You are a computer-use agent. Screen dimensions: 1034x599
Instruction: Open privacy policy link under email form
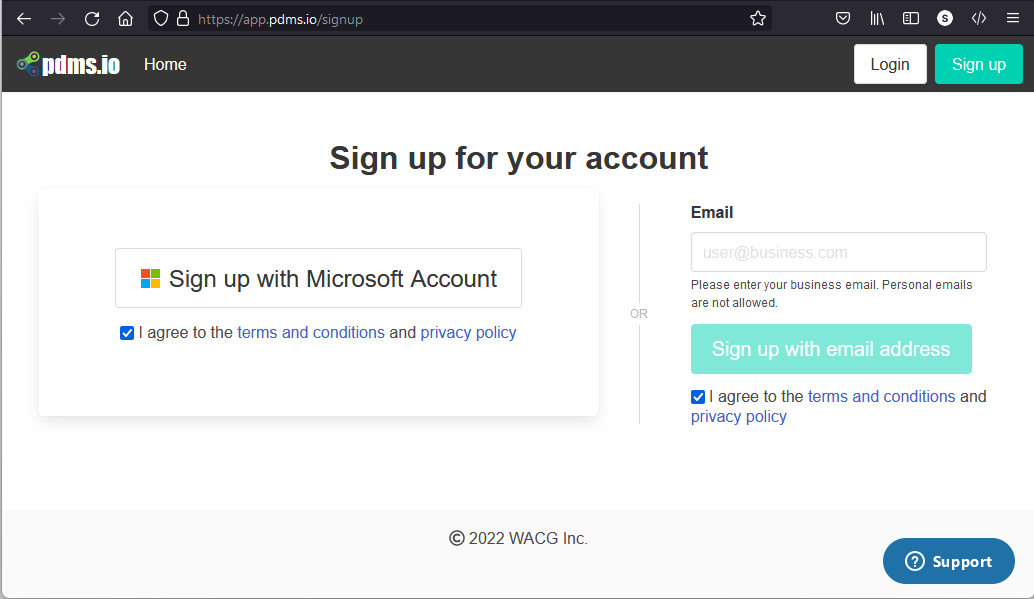pos(739,417)
